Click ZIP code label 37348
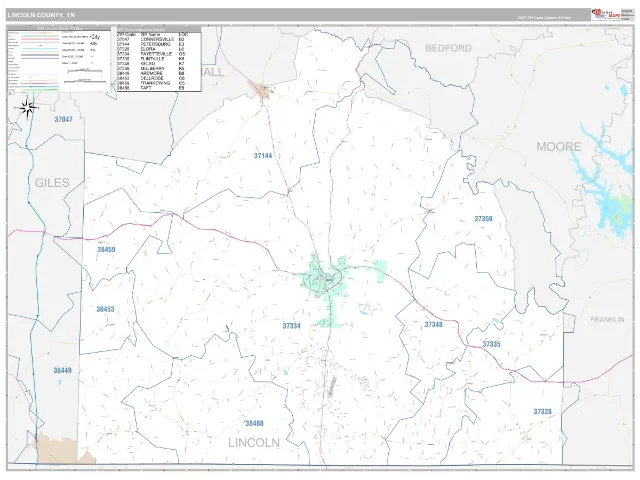640x480 pixels. [433, 324]
